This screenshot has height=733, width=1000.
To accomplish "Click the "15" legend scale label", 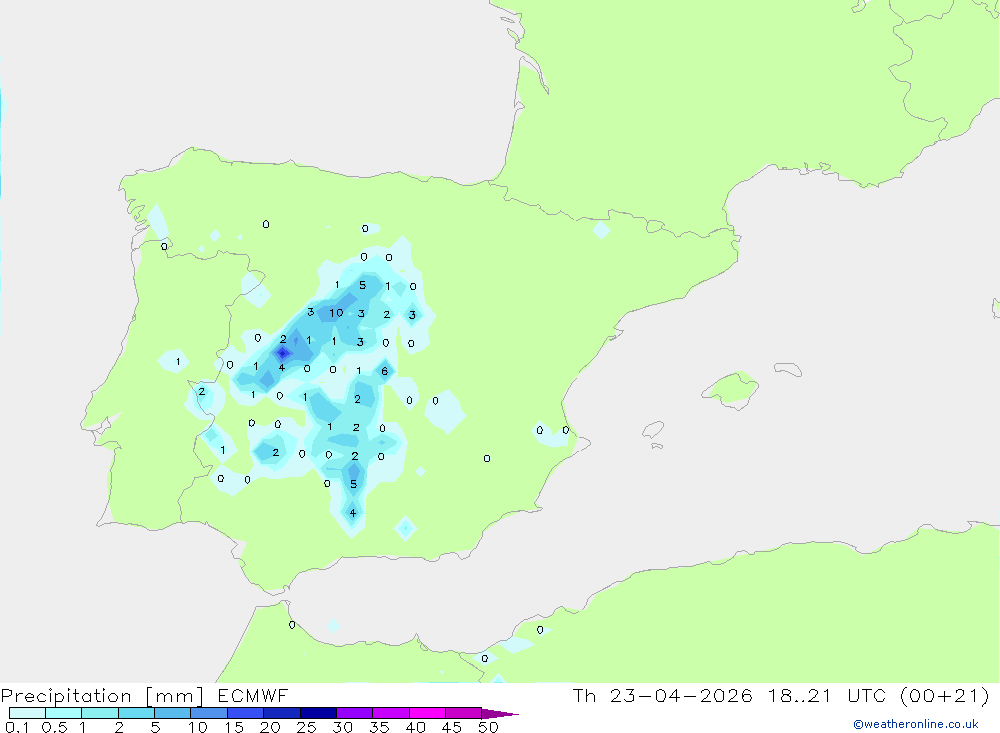I will click(x=233, y=727).
